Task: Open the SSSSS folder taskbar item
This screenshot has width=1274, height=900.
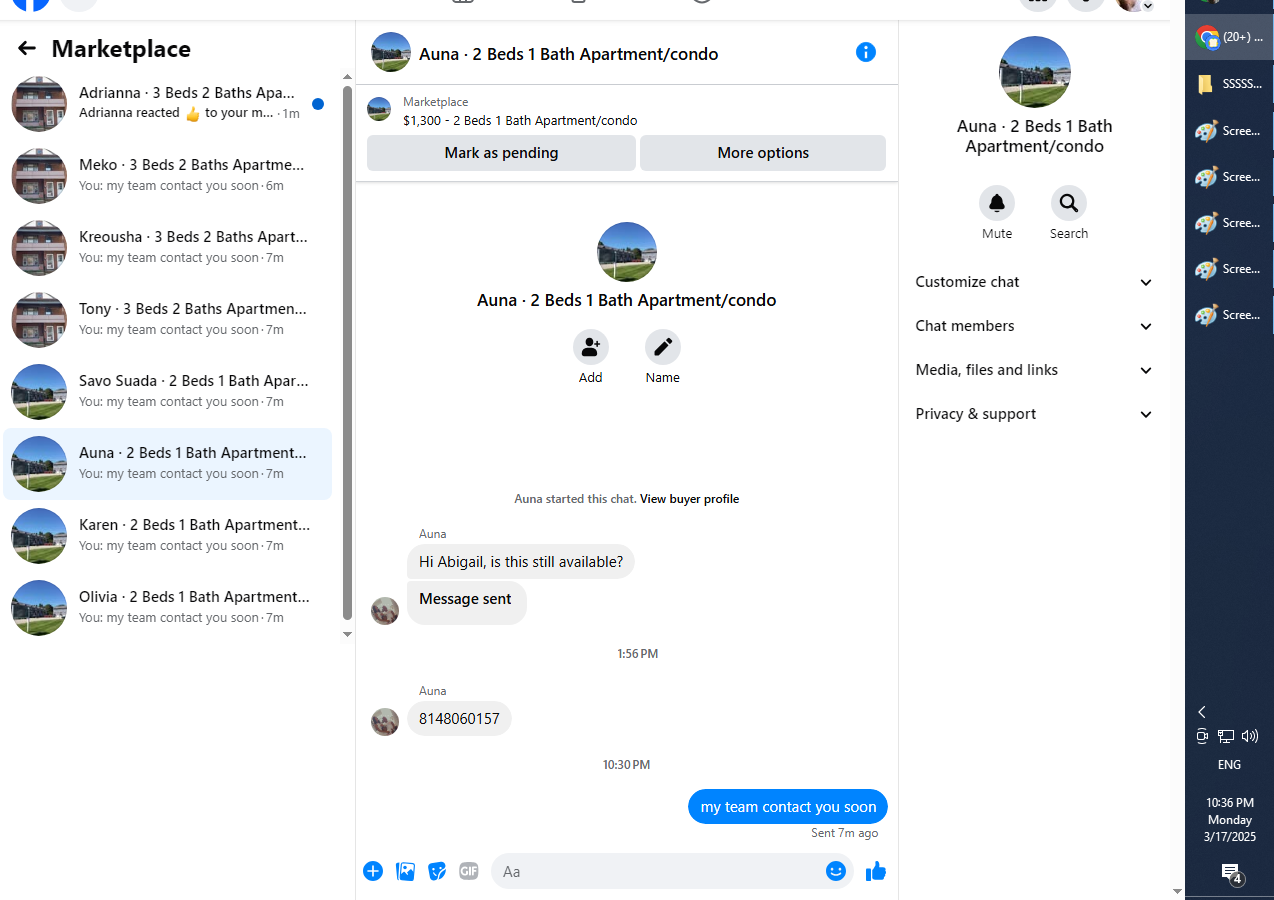Action: click(x=1229, y=84)
